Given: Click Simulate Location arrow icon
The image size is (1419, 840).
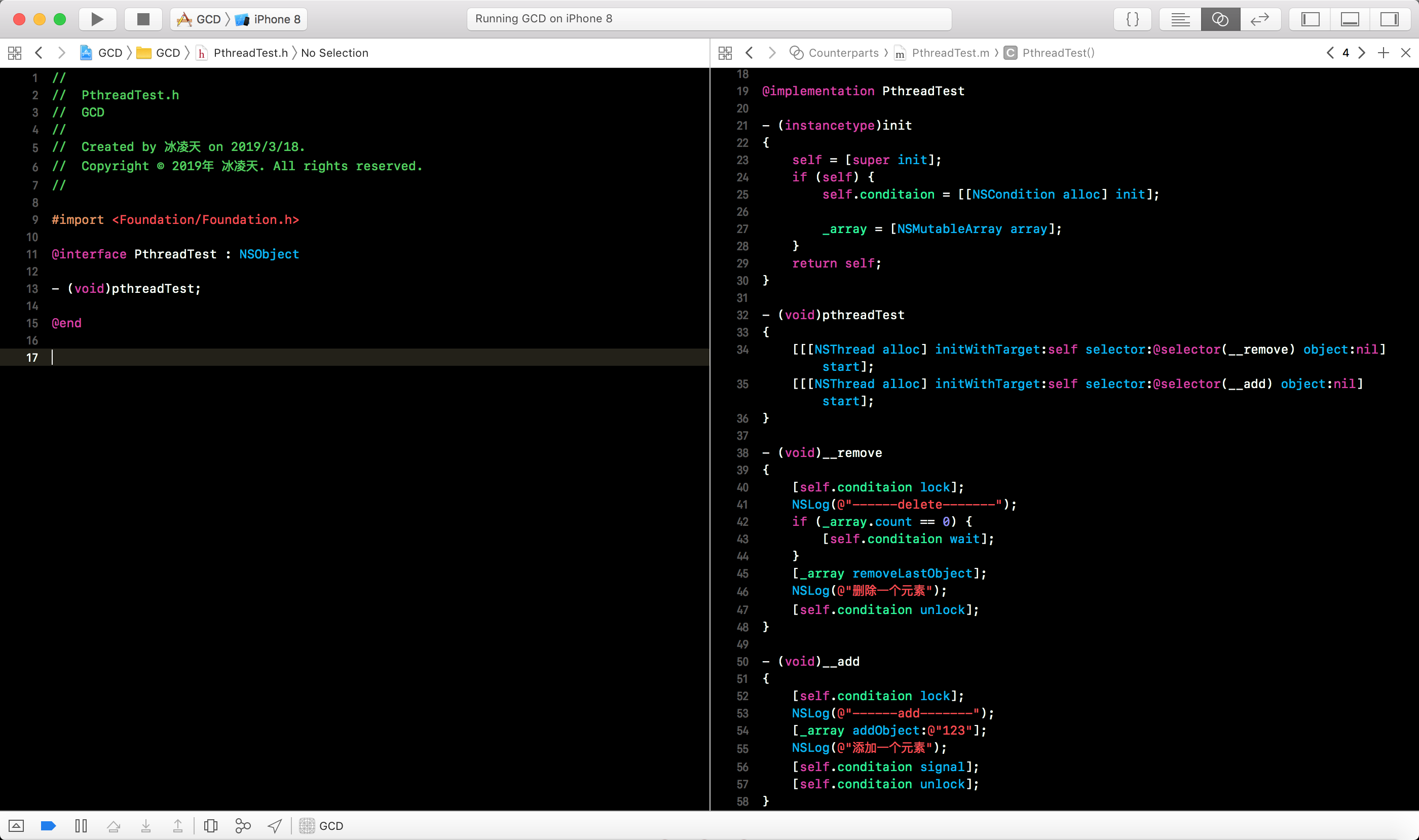Looking at the screenshot, I should click(275, 826).
